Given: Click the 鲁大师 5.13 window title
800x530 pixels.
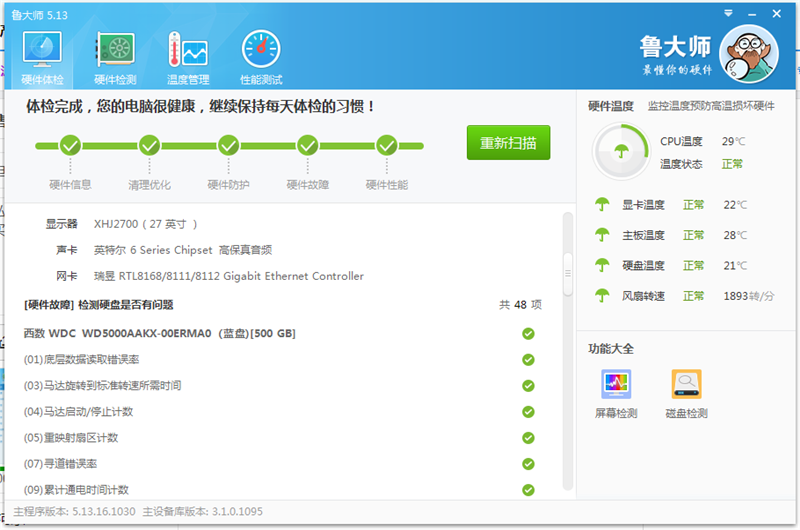Looking at the screenshot, I should [39, 15].
